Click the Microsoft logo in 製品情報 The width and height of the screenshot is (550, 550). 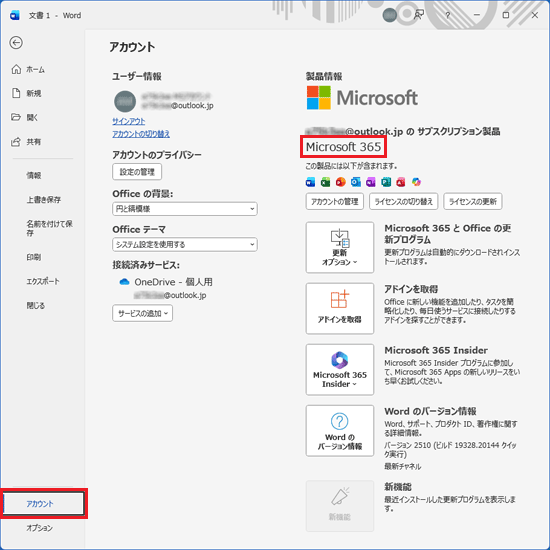[x=362, y=98]
